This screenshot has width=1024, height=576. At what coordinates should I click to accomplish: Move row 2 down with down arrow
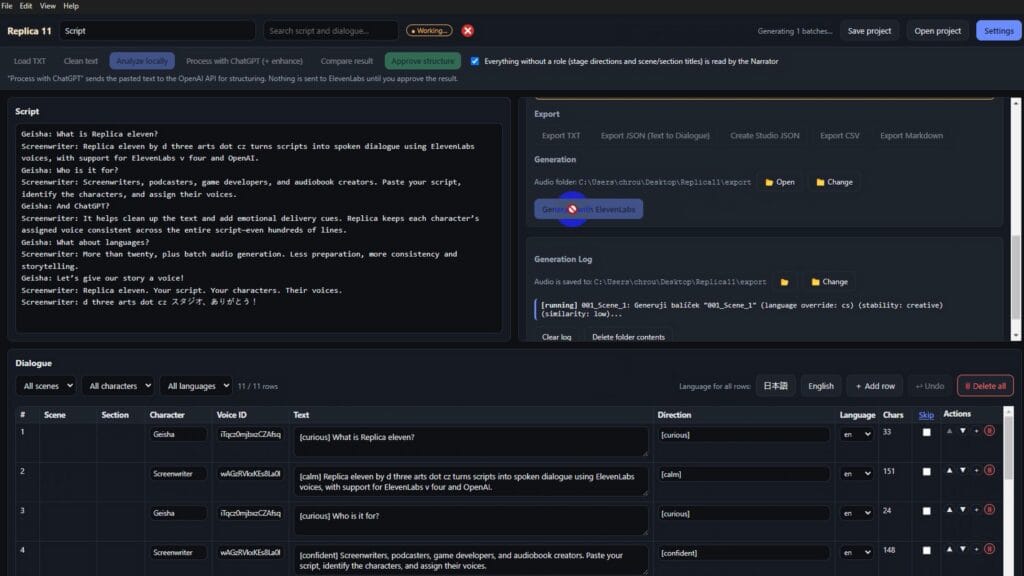point(963,470)
